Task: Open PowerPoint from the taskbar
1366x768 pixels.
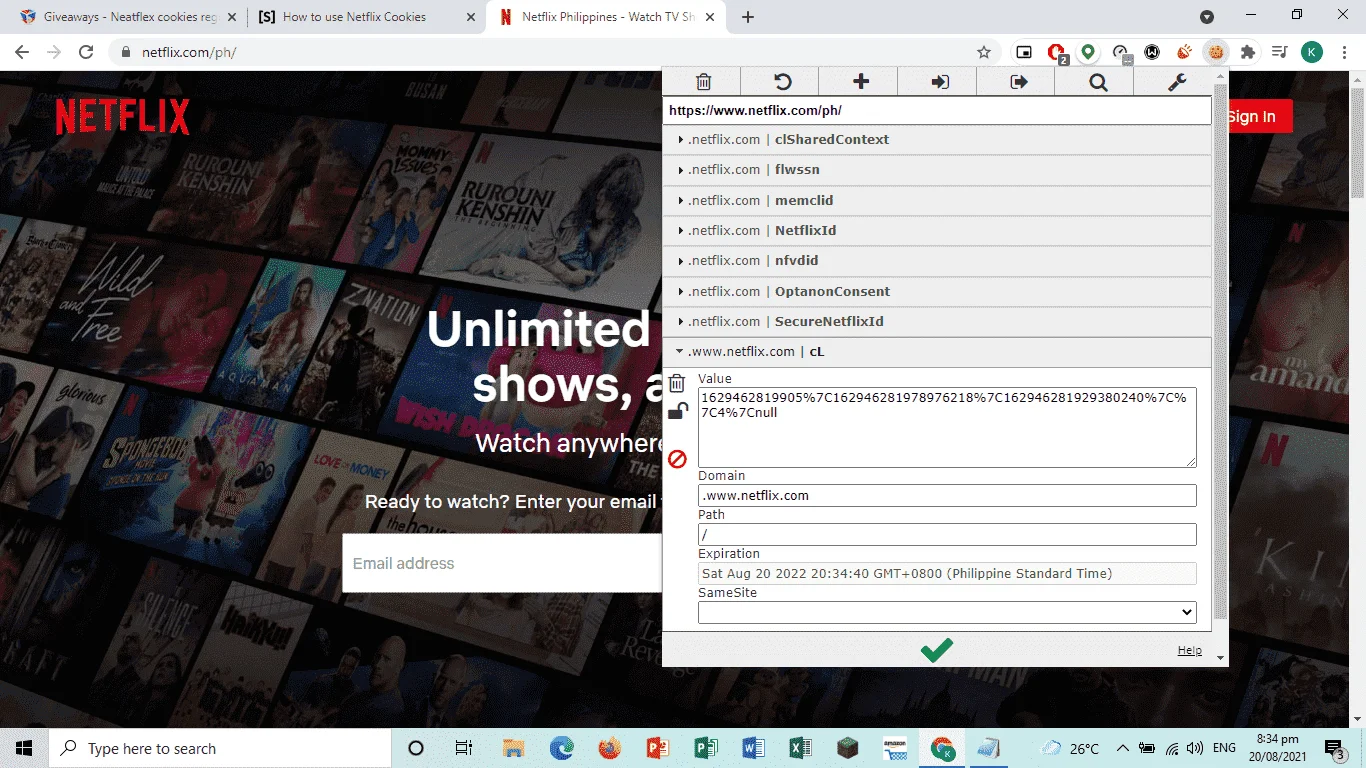Action: pyautogui.click(x=657, y=748)
